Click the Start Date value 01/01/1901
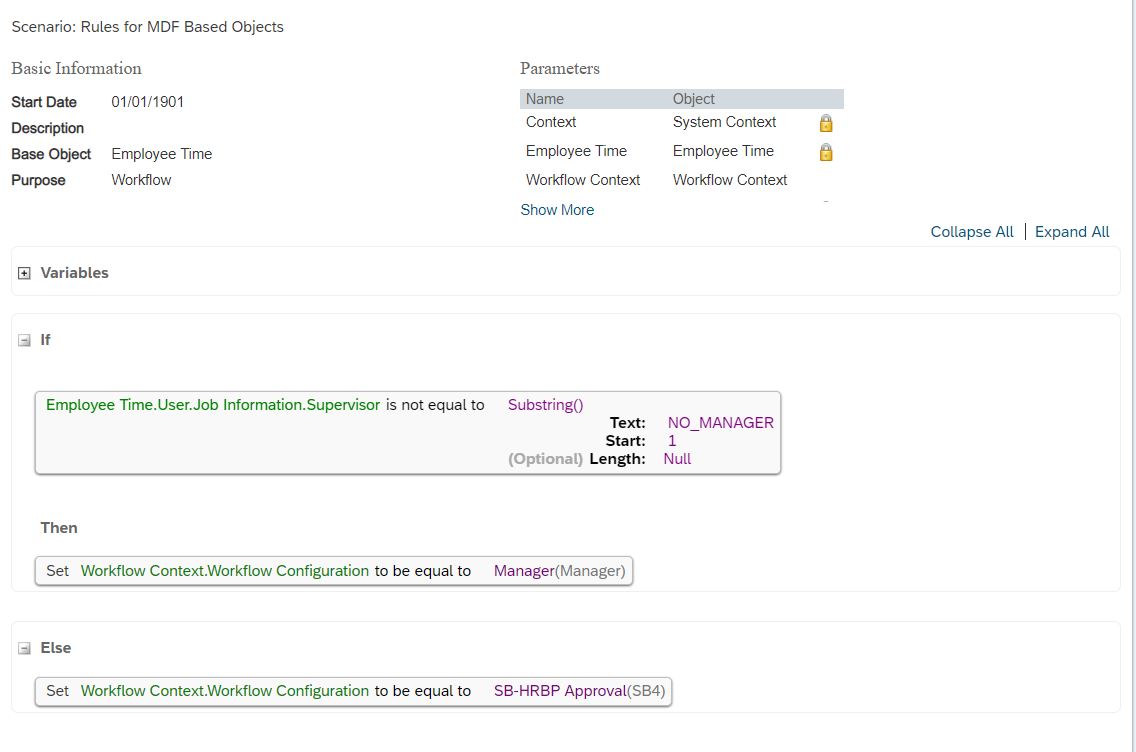The height and width of the screenshot is (752, 1136). coord(148,102)
